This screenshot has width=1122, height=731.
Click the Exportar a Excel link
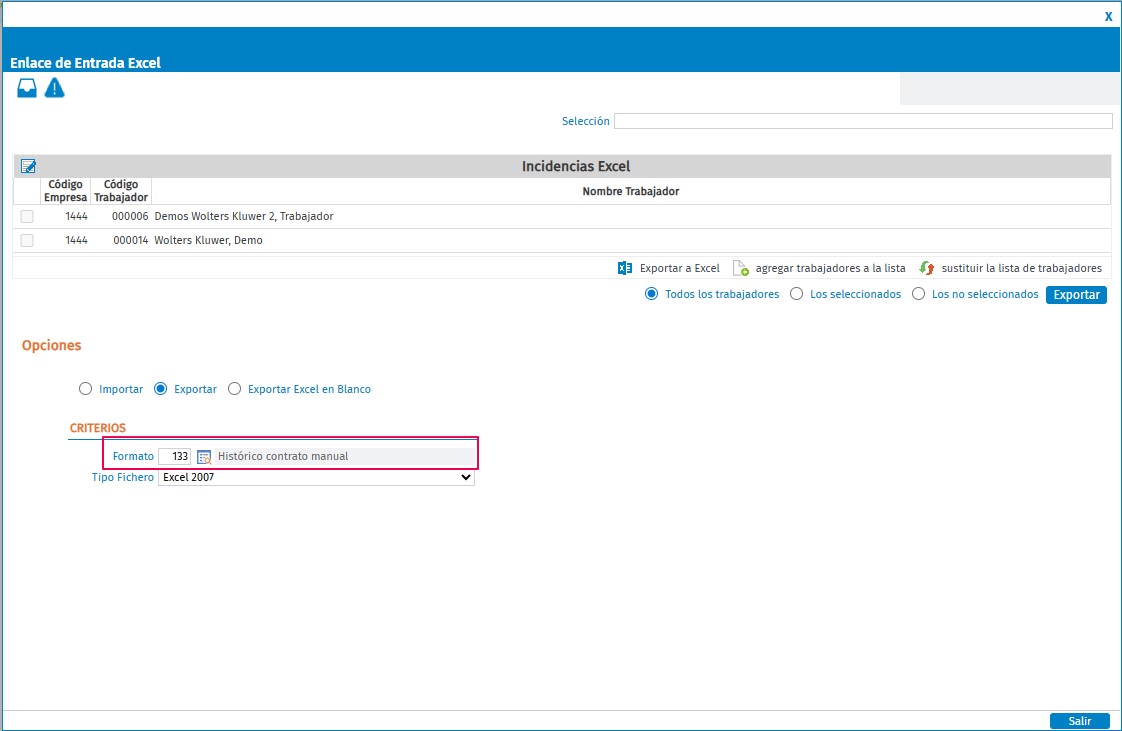pos(680,268)
